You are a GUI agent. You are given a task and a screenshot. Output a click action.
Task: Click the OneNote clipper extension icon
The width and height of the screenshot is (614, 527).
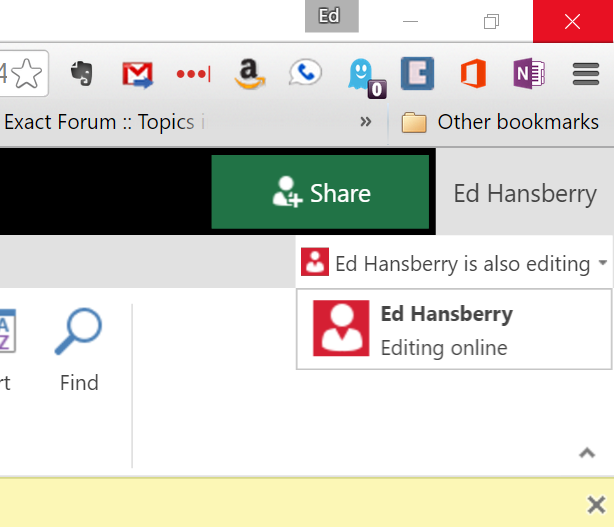(x=529, y=73)
